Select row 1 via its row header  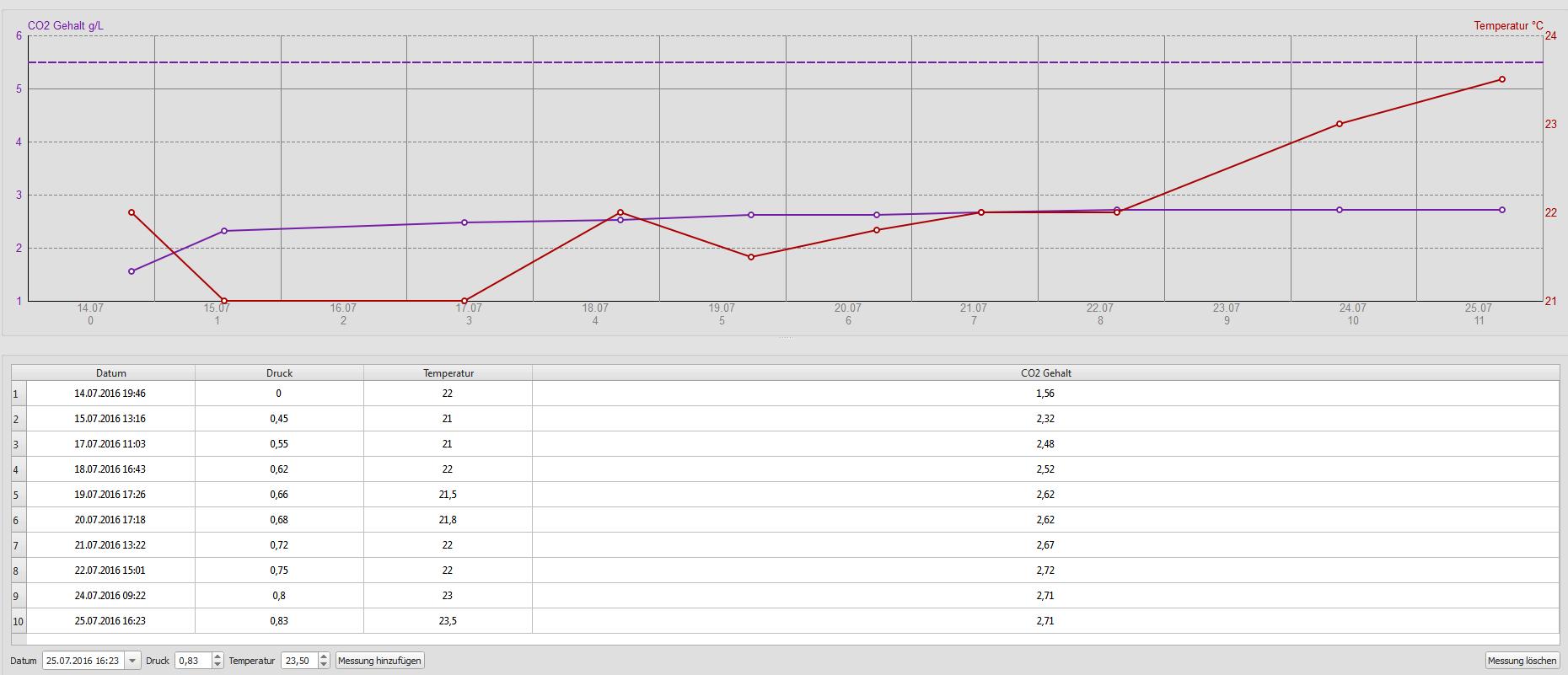pos(19,394)
